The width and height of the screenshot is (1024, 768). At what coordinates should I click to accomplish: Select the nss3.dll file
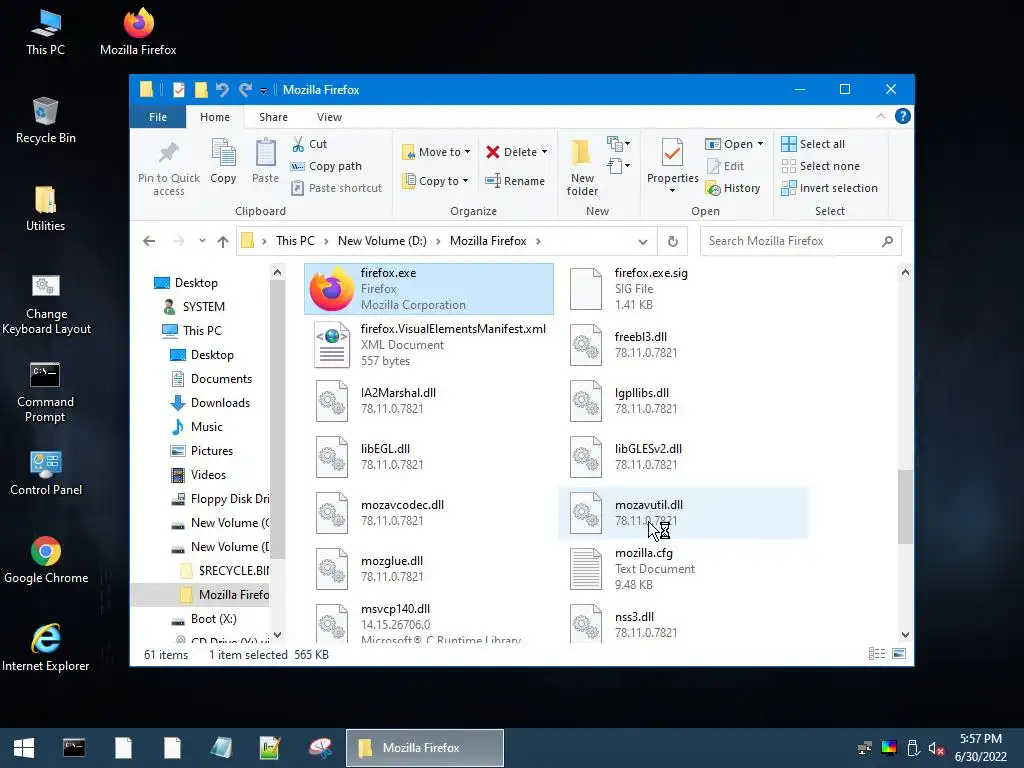point(683,625)
